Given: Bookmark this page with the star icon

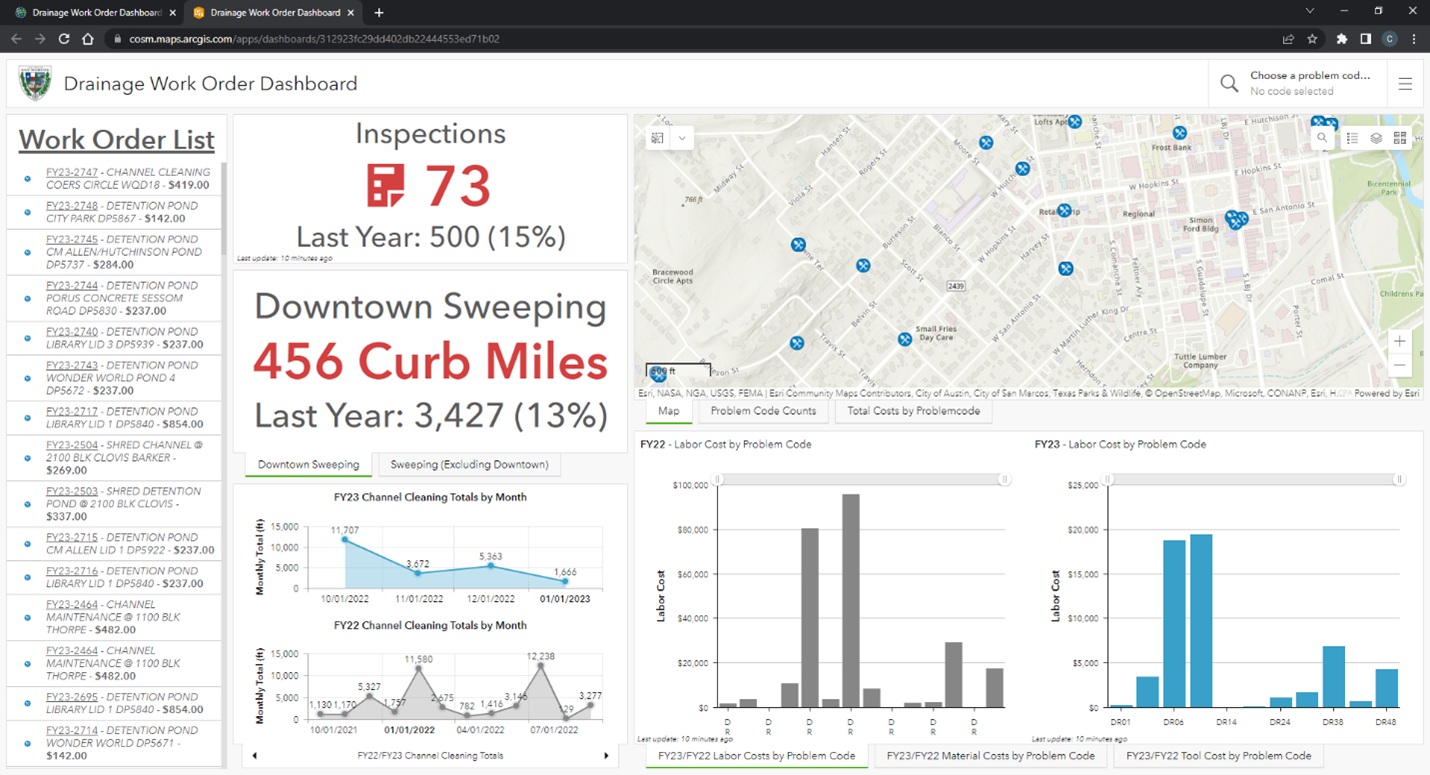Looking at the screenshot, I should (x=1312, y=39).
